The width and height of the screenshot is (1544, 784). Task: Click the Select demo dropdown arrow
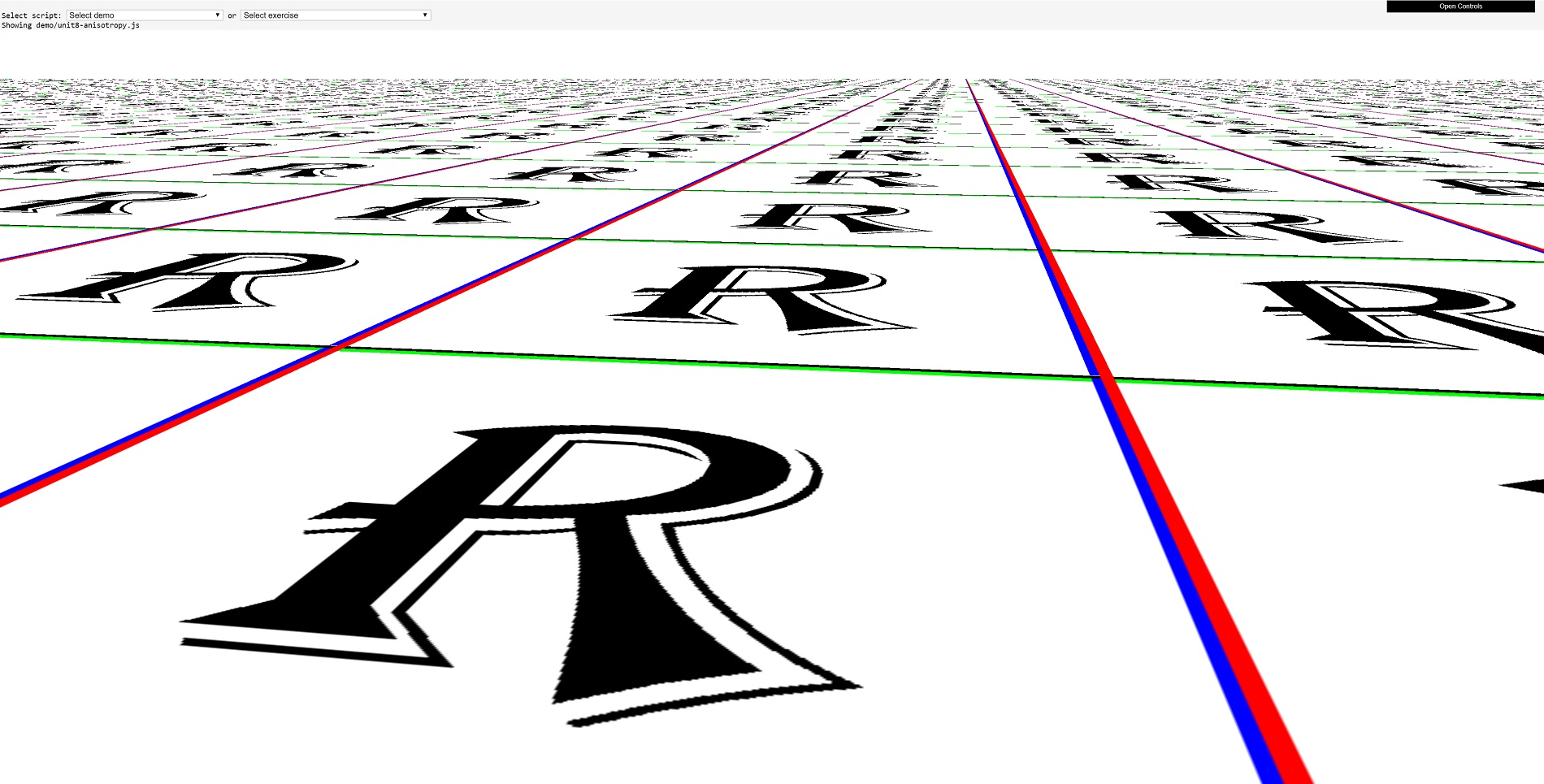coord(217,15)
